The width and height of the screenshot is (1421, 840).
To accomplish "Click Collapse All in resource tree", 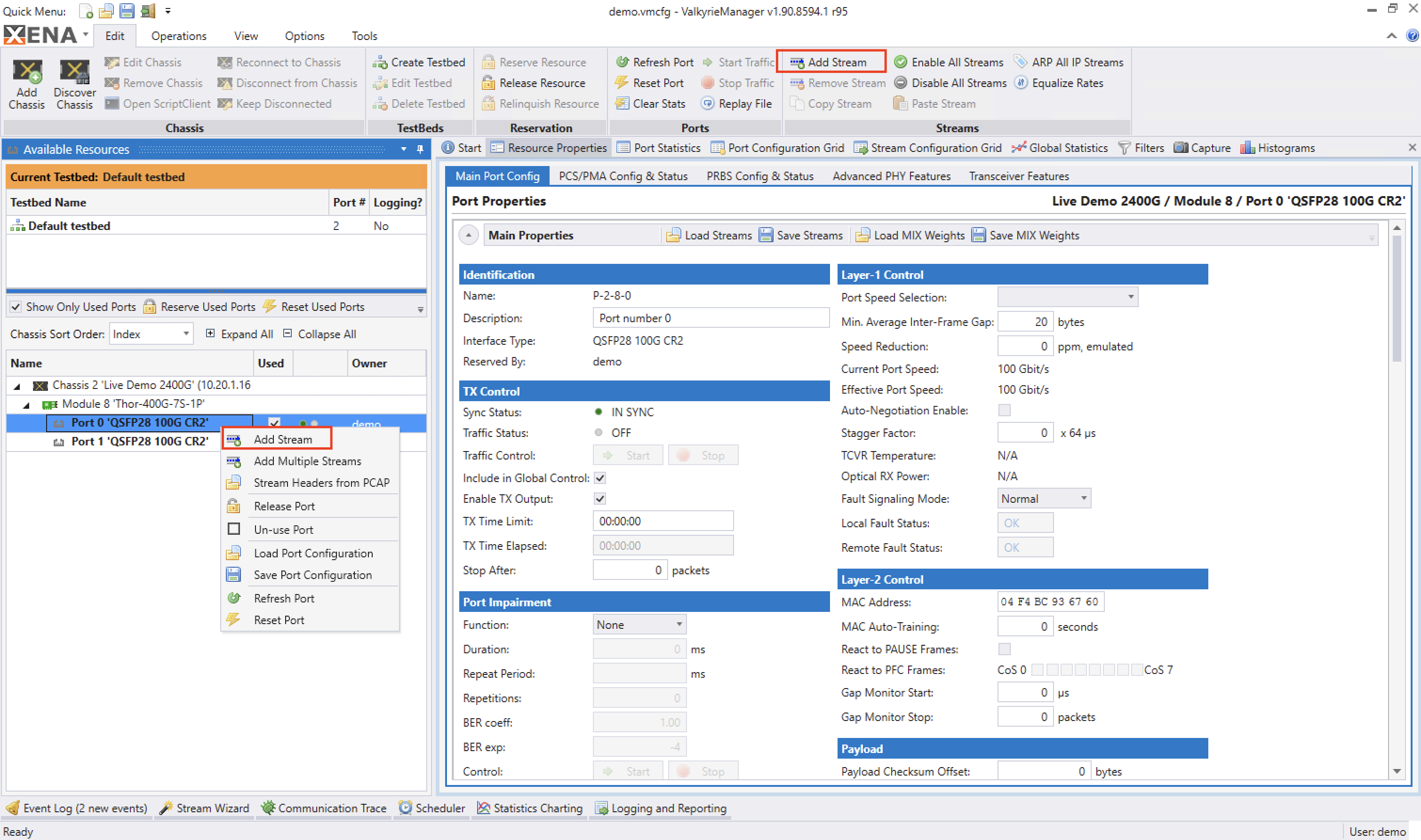I will point(320,334).
